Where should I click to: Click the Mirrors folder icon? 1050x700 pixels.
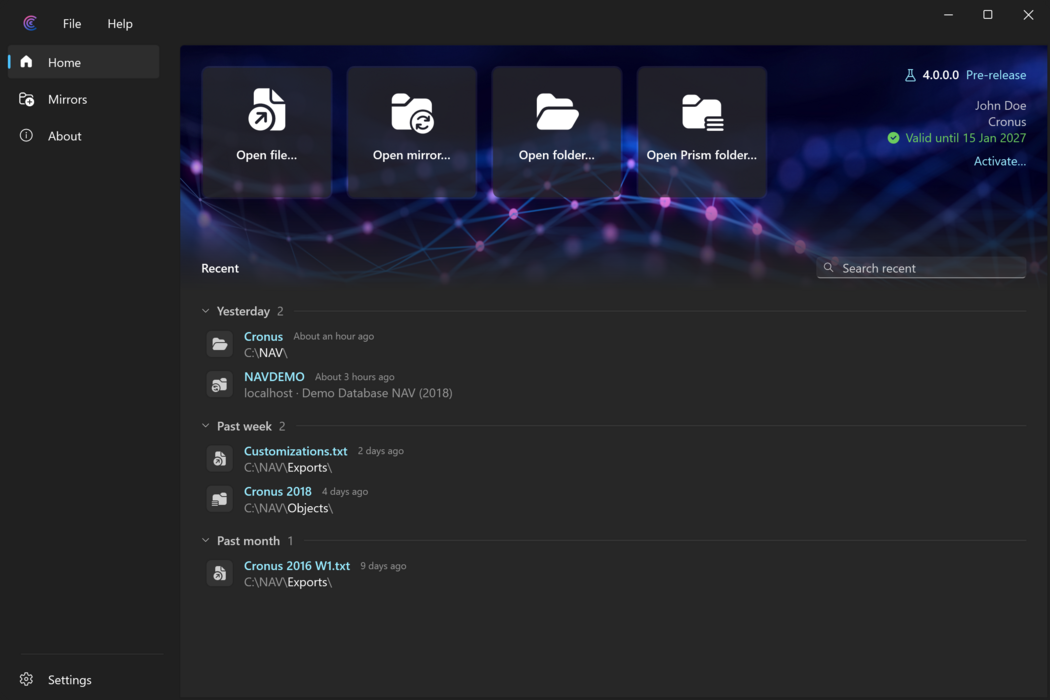[x=26, y=99]
